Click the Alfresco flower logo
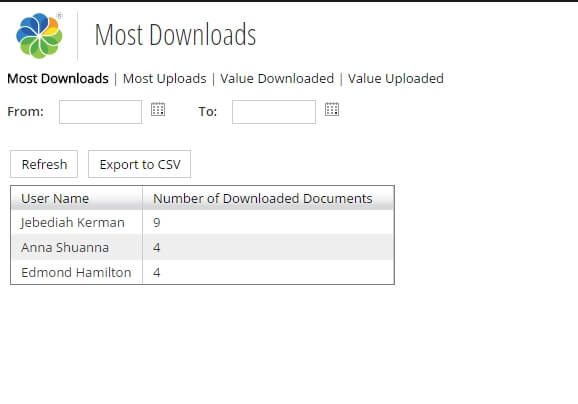 click(x=39, y=36)
